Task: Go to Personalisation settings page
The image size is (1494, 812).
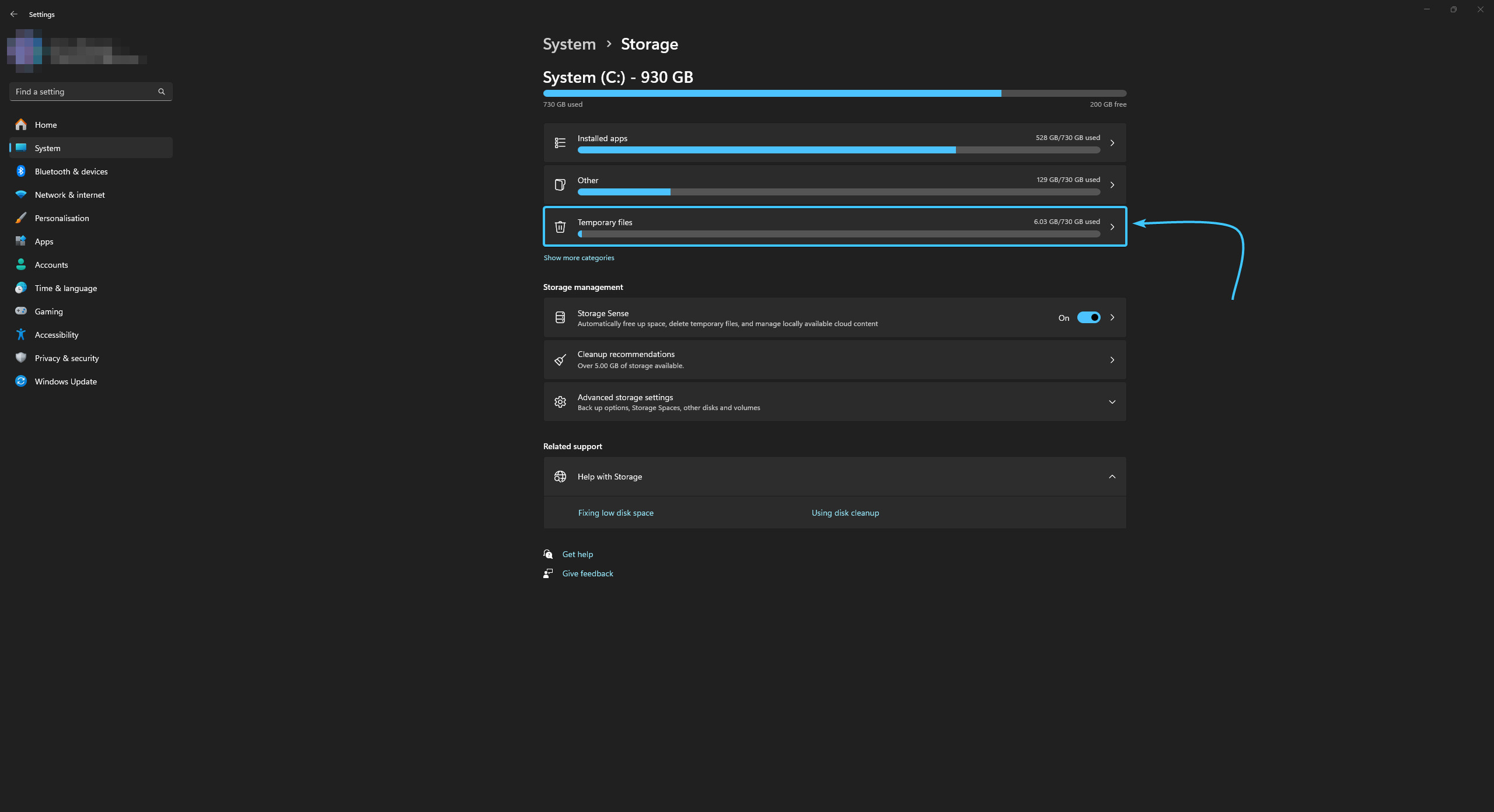Action: (x=62, y=218)
